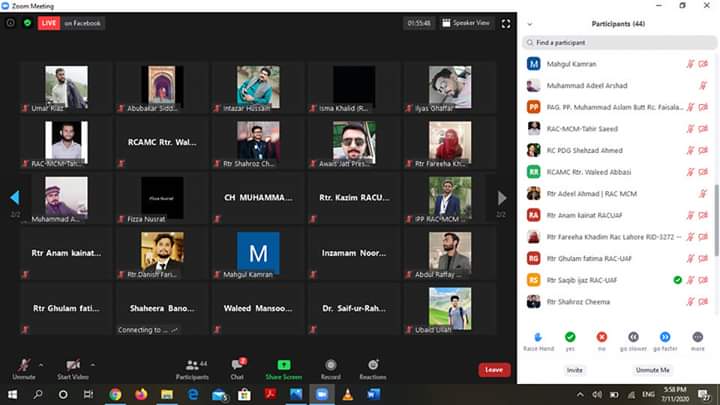The height and width of the screenshot is (405, 720).
Task: Click the taskbar volume icon
Action: coord(597,394)
